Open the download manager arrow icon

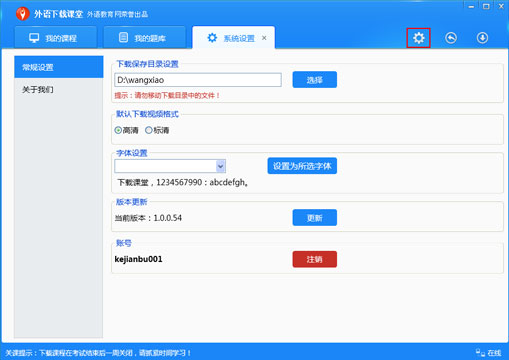click(x=482, y=38)
